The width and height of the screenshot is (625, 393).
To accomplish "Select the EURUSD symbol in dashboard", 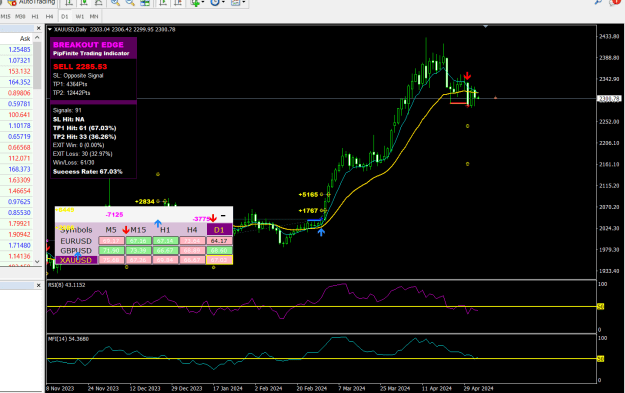I will tap(76, 241).
